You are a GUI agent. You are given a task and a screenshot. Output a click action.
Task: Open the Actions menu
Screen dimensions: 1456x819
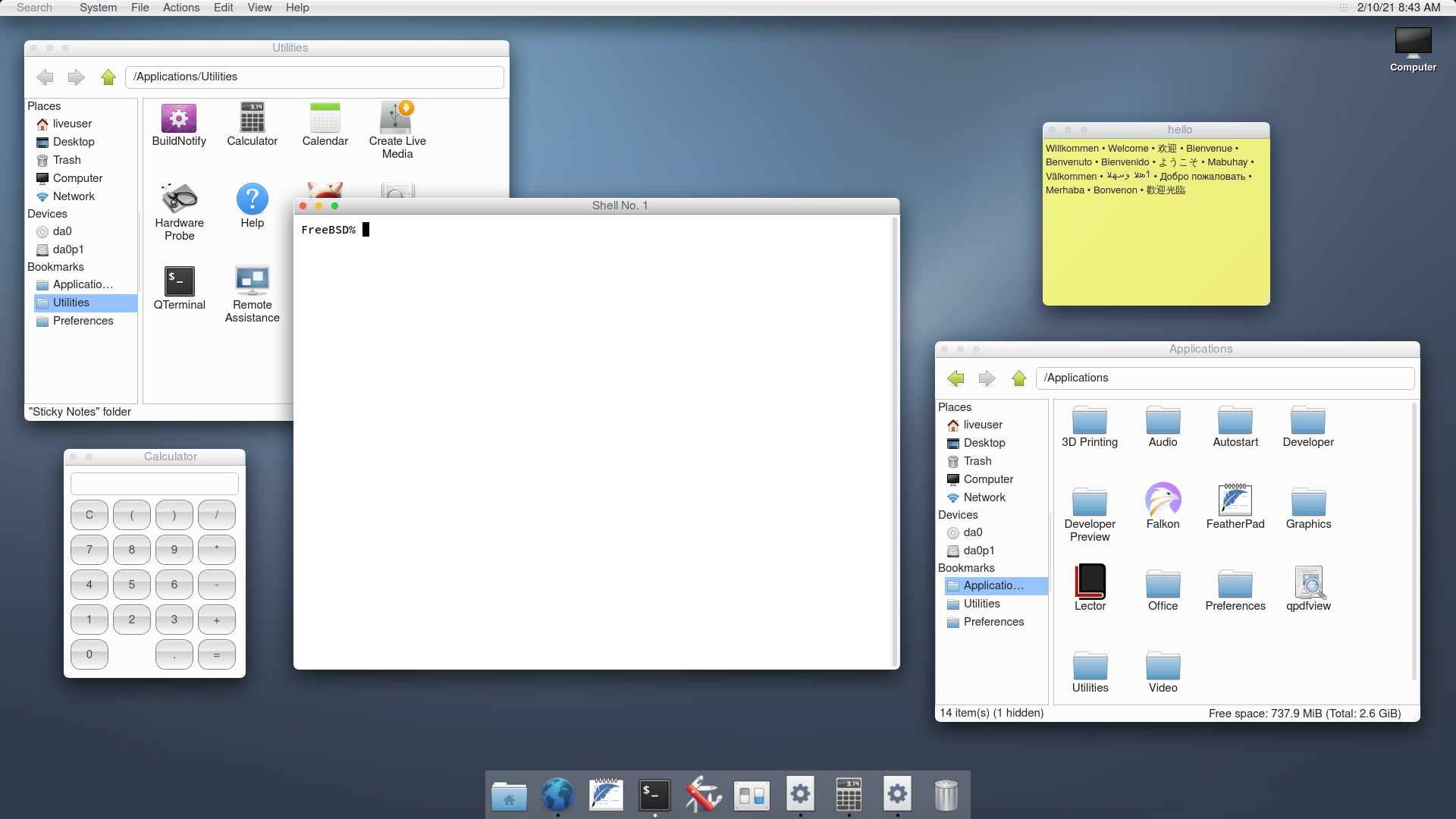click(180, 8)
